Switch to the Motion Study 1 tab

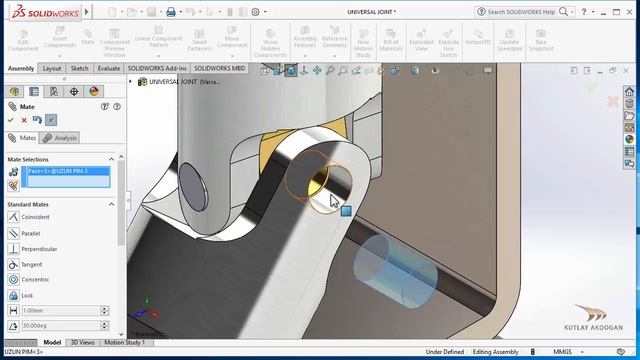pos(125,342)
